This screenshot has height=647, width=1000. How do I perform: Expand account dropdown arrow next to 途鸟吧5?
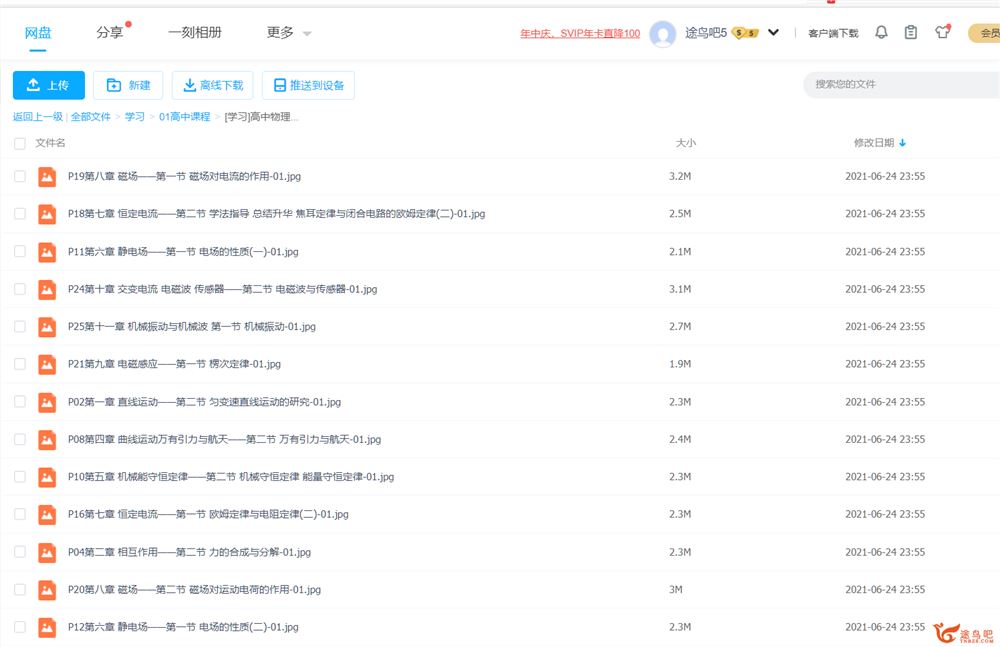click(773, 33)
